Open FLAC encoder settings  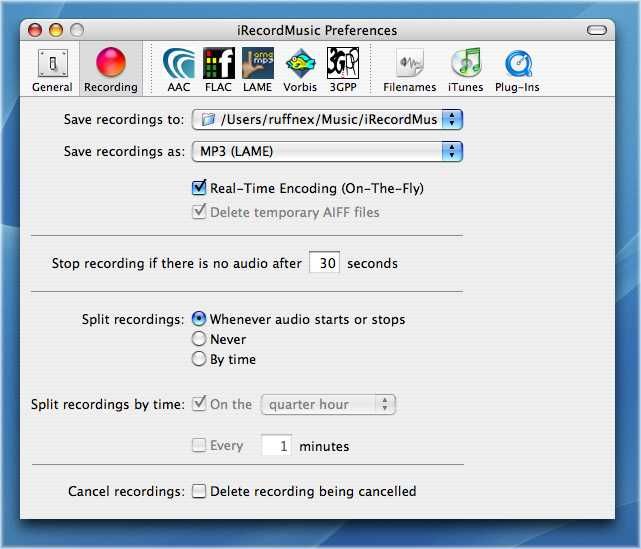pyautogui.click(x=219, y=69)
